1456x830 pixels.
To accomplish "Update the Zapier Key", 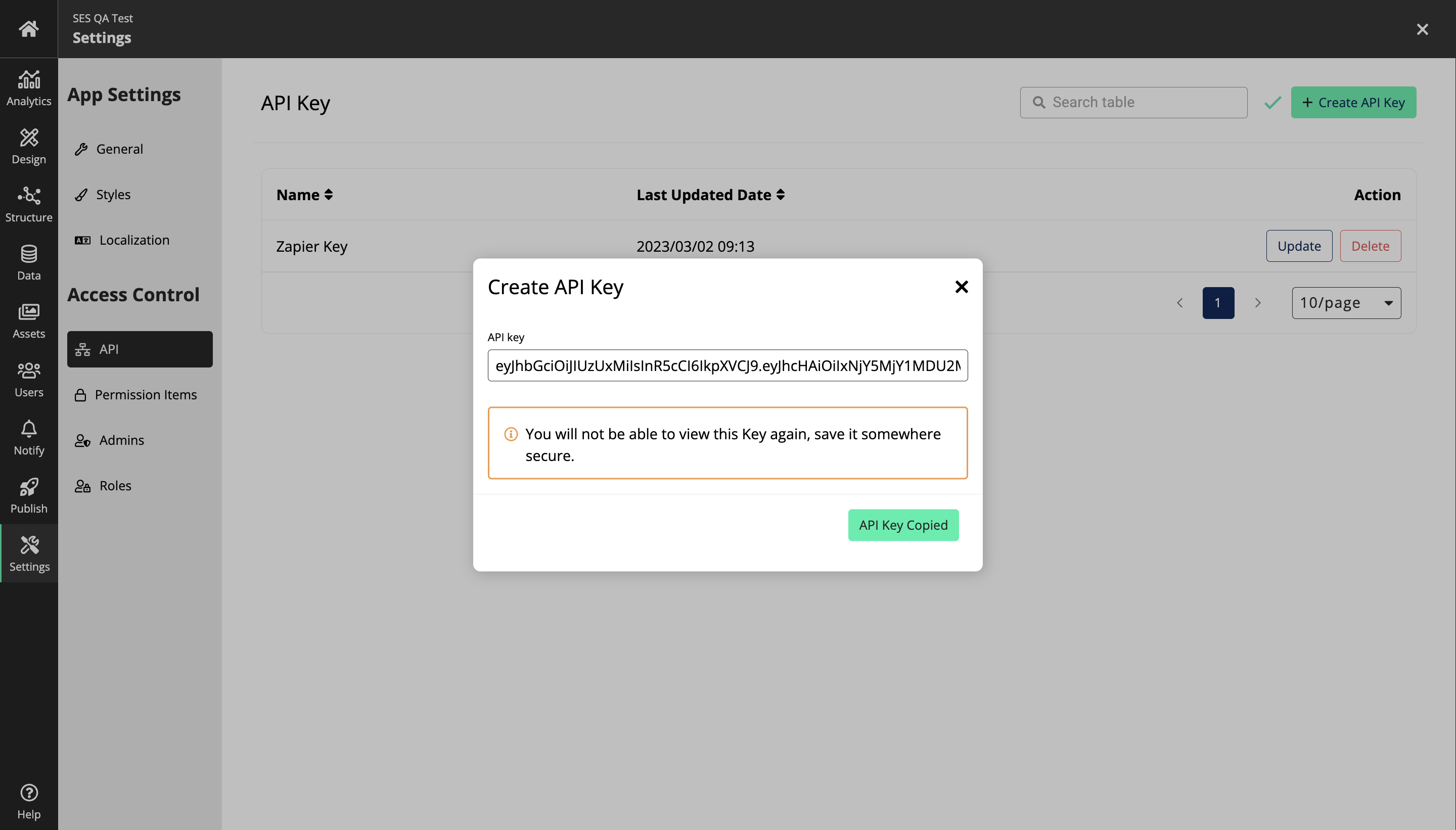I will (1299, 246).
